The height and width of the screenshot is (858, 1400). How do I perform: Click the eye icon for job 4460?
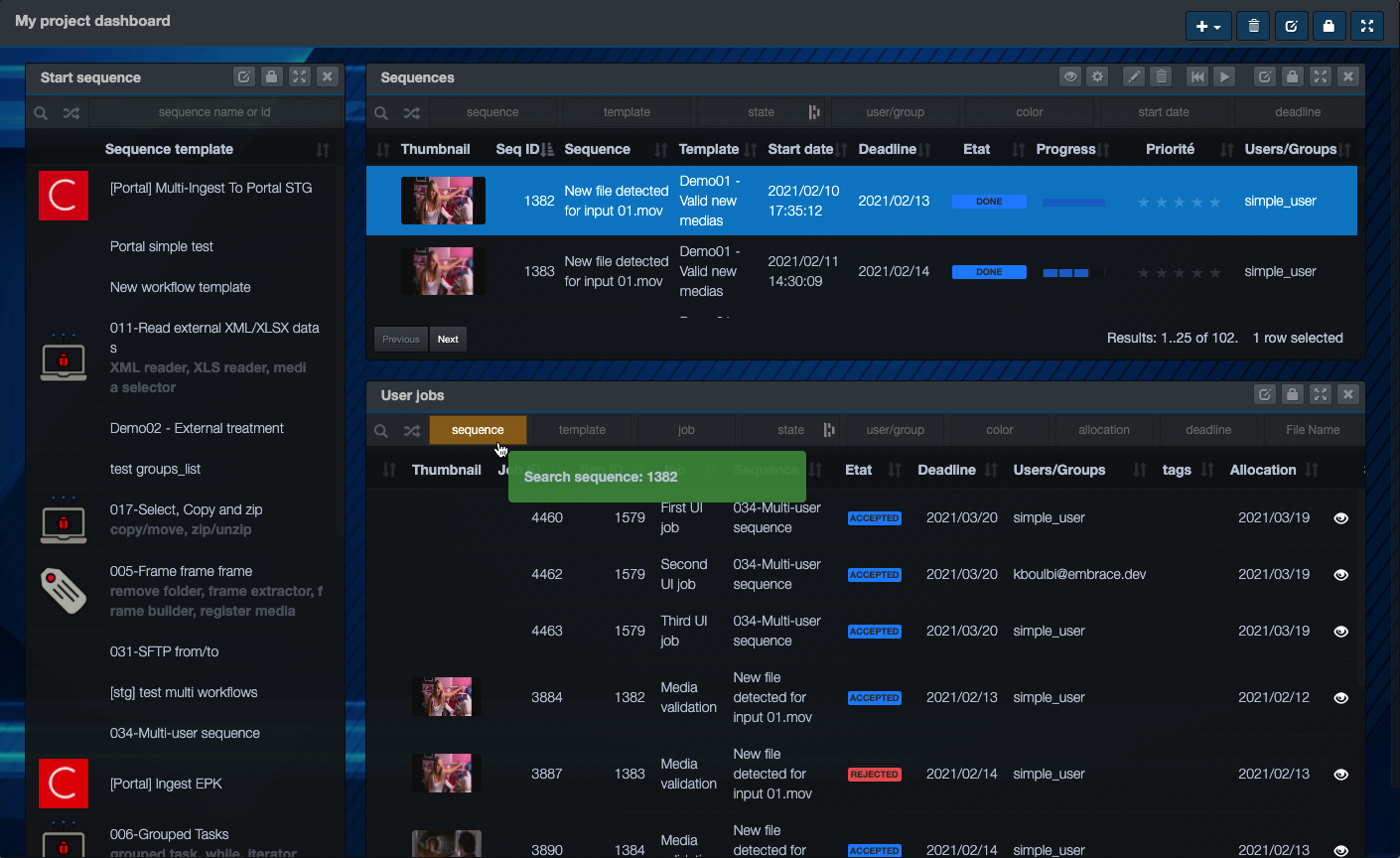click(x=1340, y=518)
